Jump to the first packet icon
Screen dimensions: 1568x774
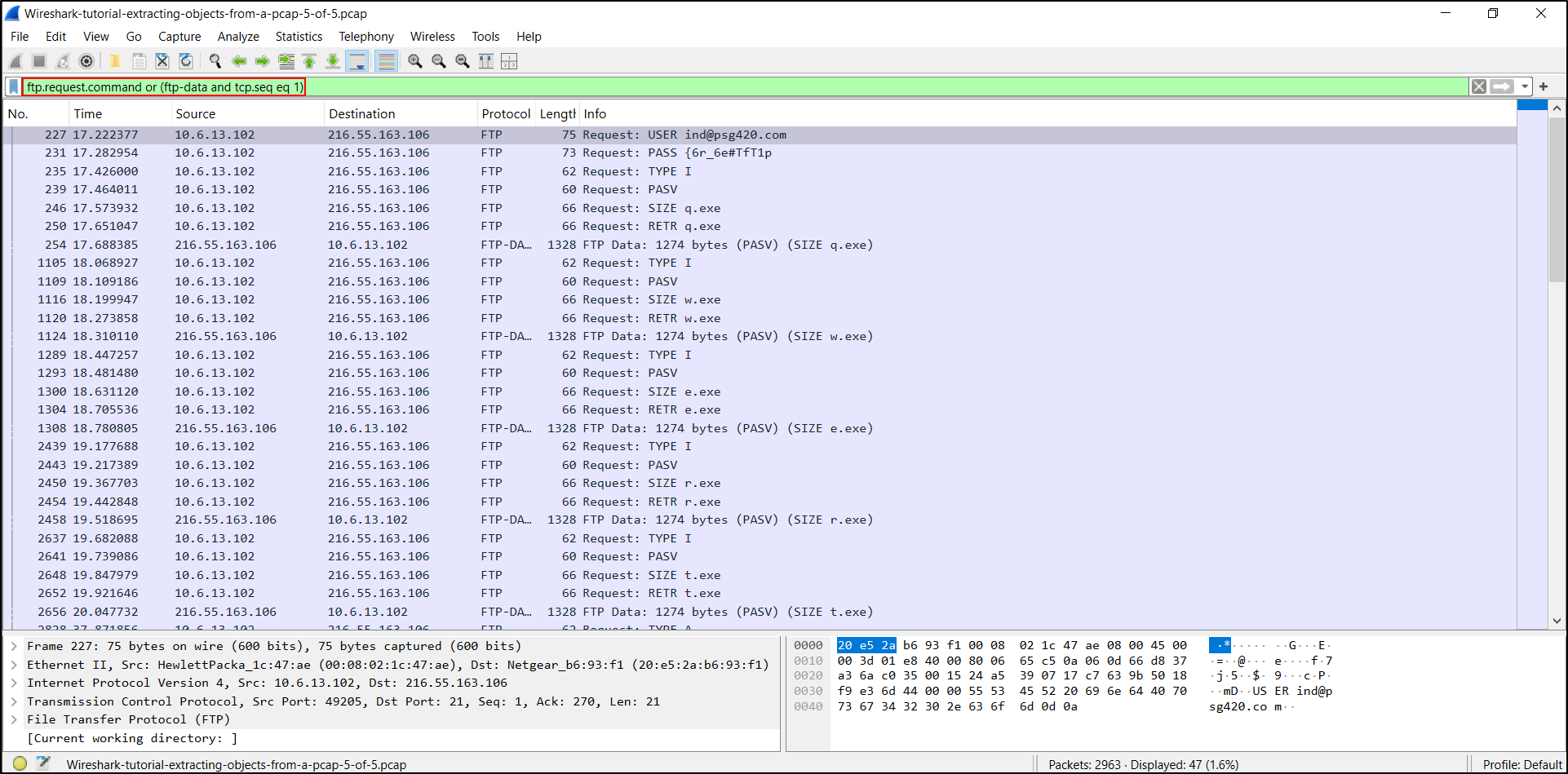[309, 61]
